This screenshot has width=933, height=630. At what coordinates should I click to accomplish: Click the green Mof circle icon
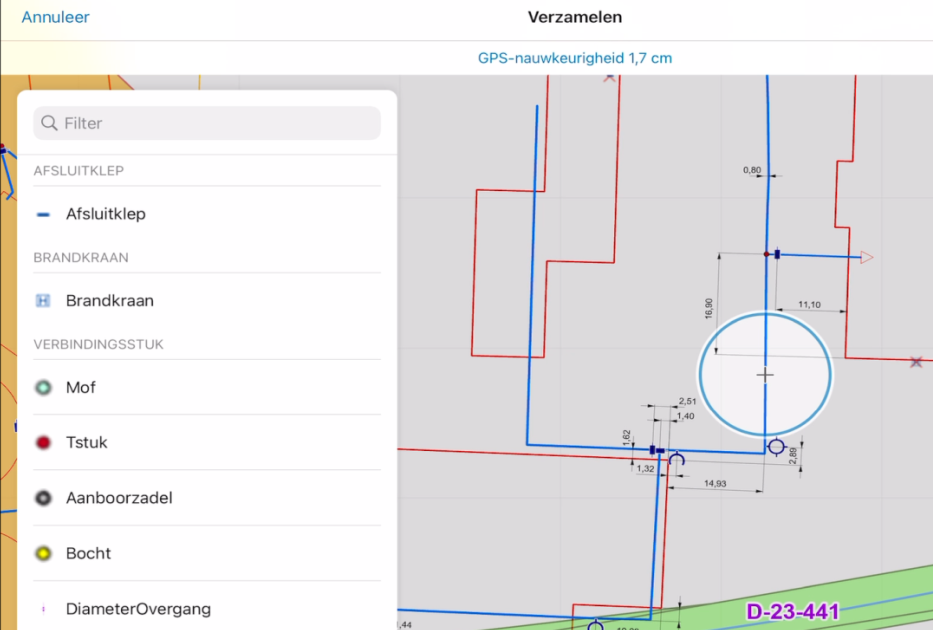[x=43, y=387]
